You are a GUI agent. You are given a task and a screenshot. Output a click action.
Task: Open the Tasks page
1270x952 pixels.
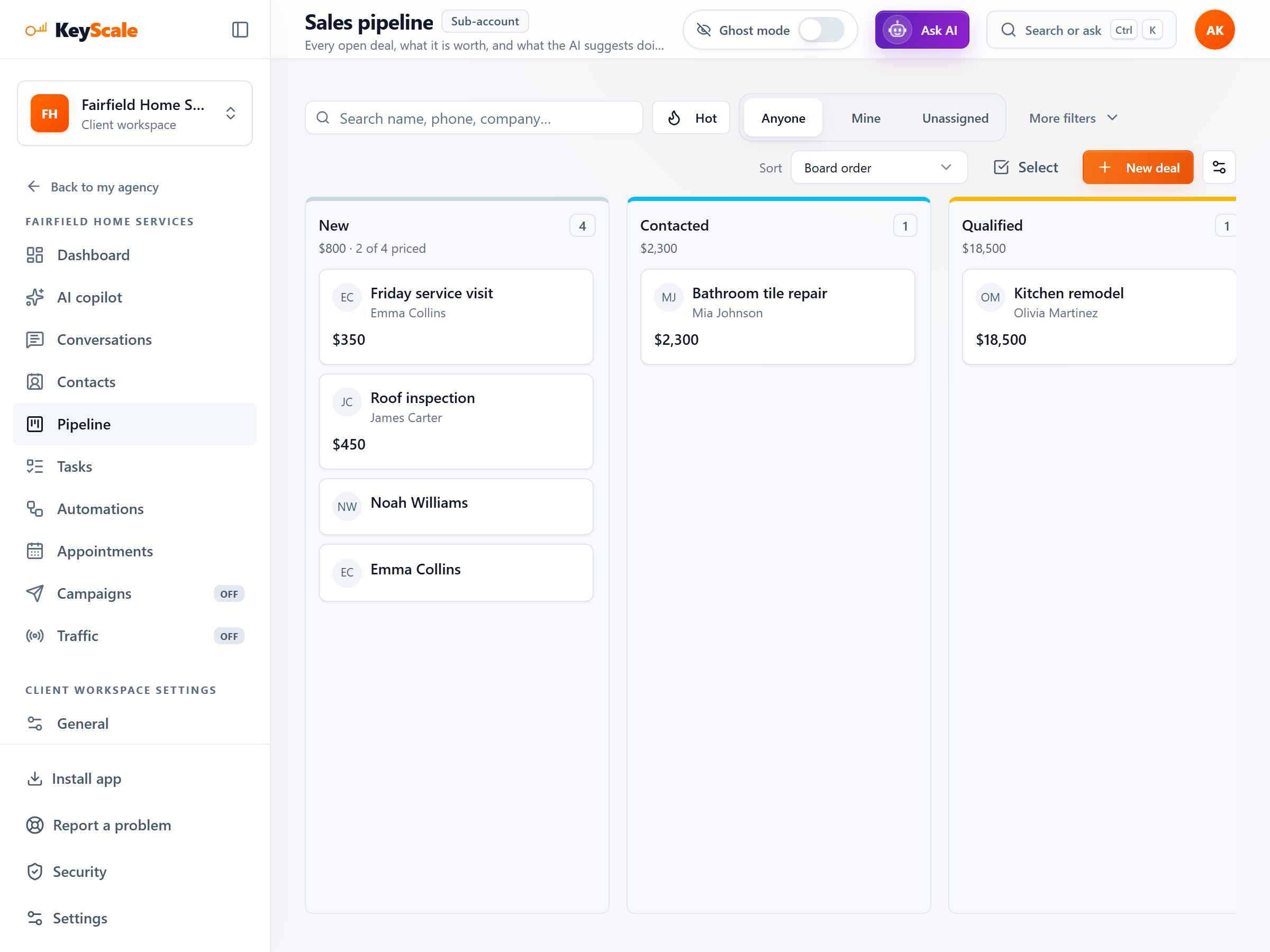tap(135, 466)
